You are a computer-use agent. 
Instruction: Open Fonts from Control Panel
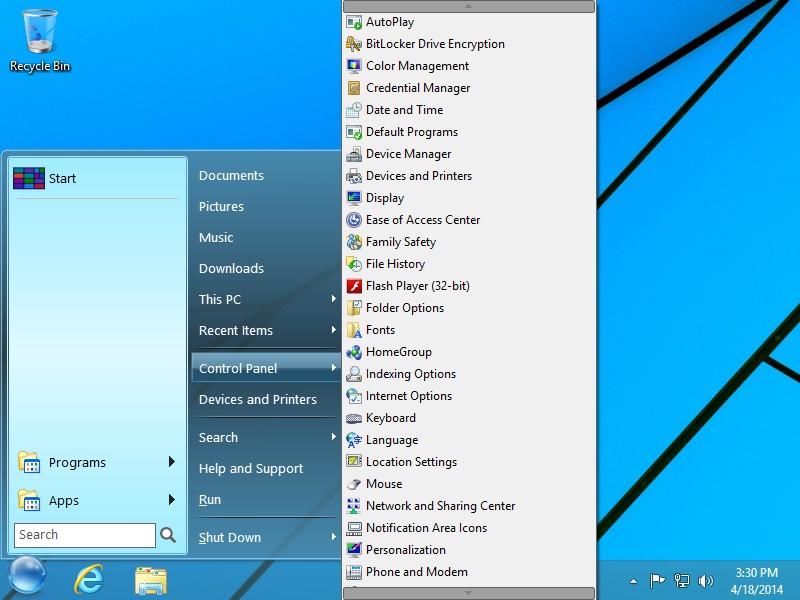click(377, 330)
